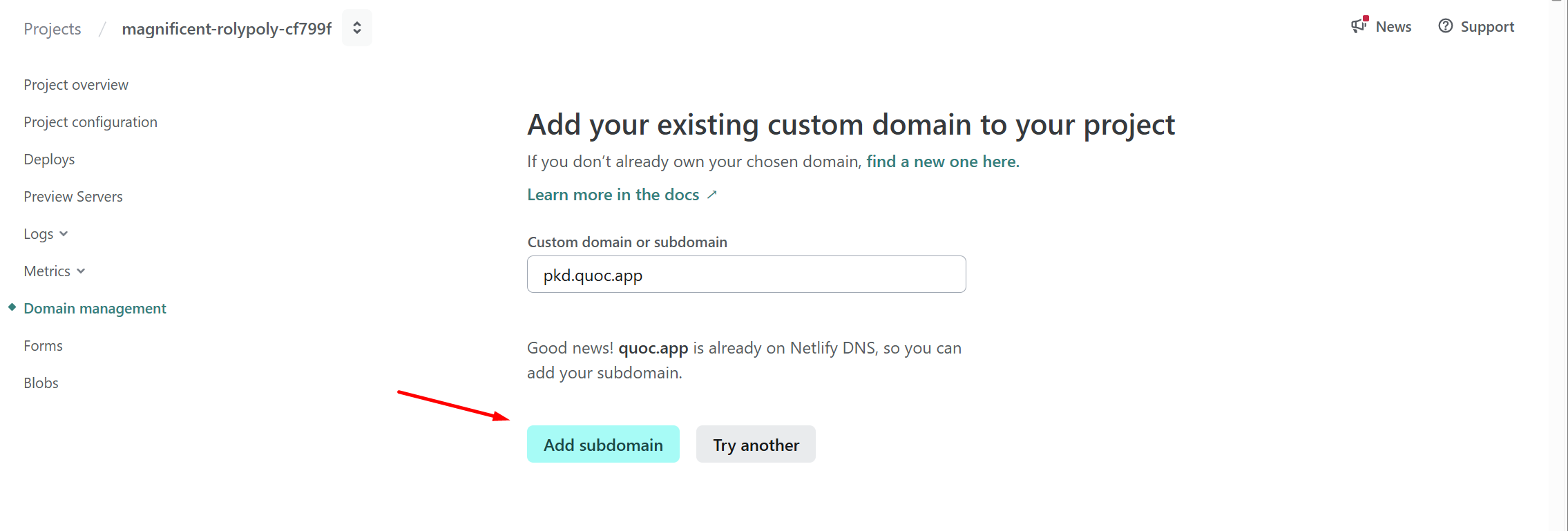Viewport: 1568px width, 531px height.
Task: Go to Project overview
Action: coord(76,85)
